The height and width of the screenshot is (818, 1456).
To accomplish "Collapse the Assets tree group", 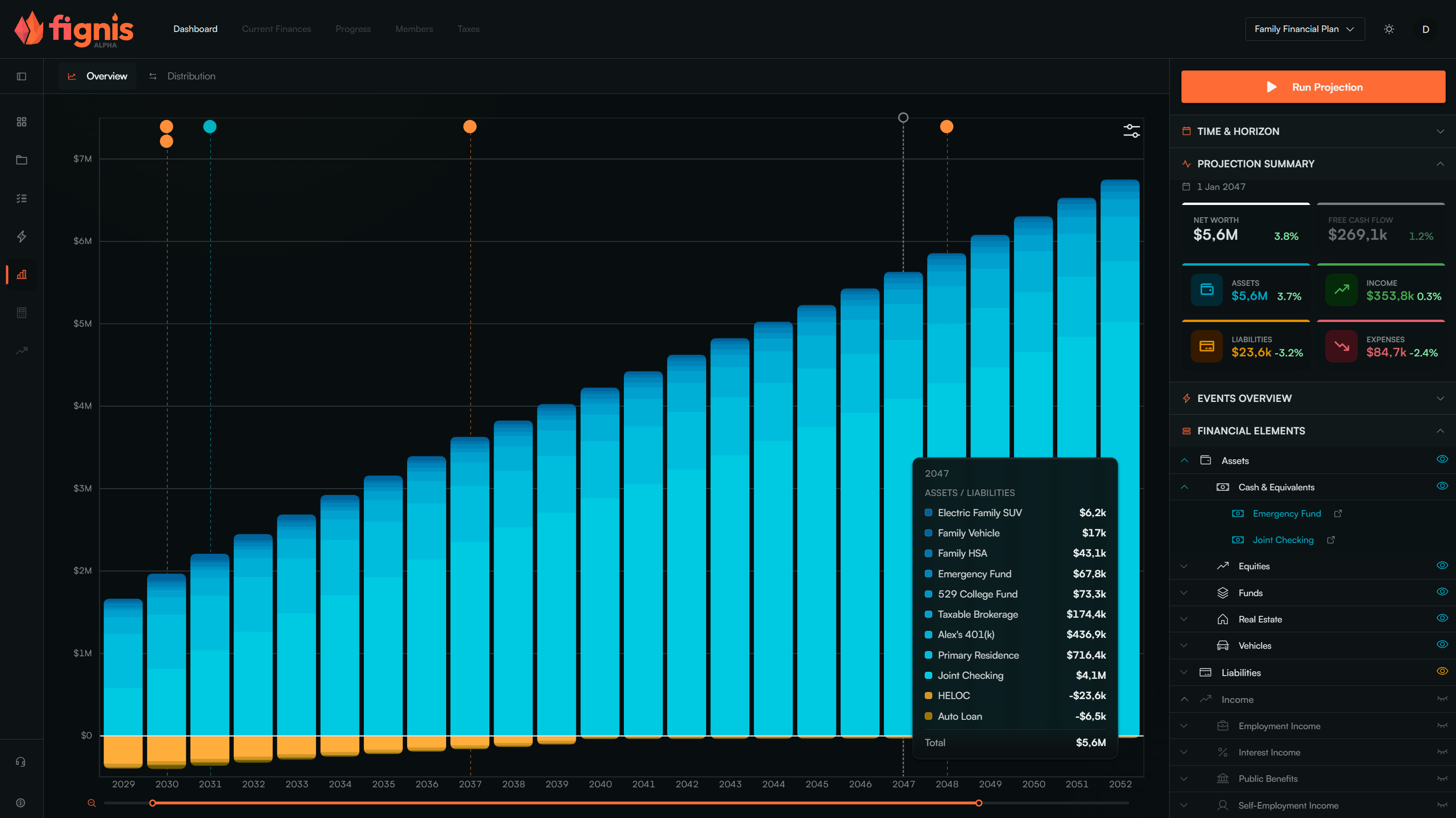I will point(1184,461).
